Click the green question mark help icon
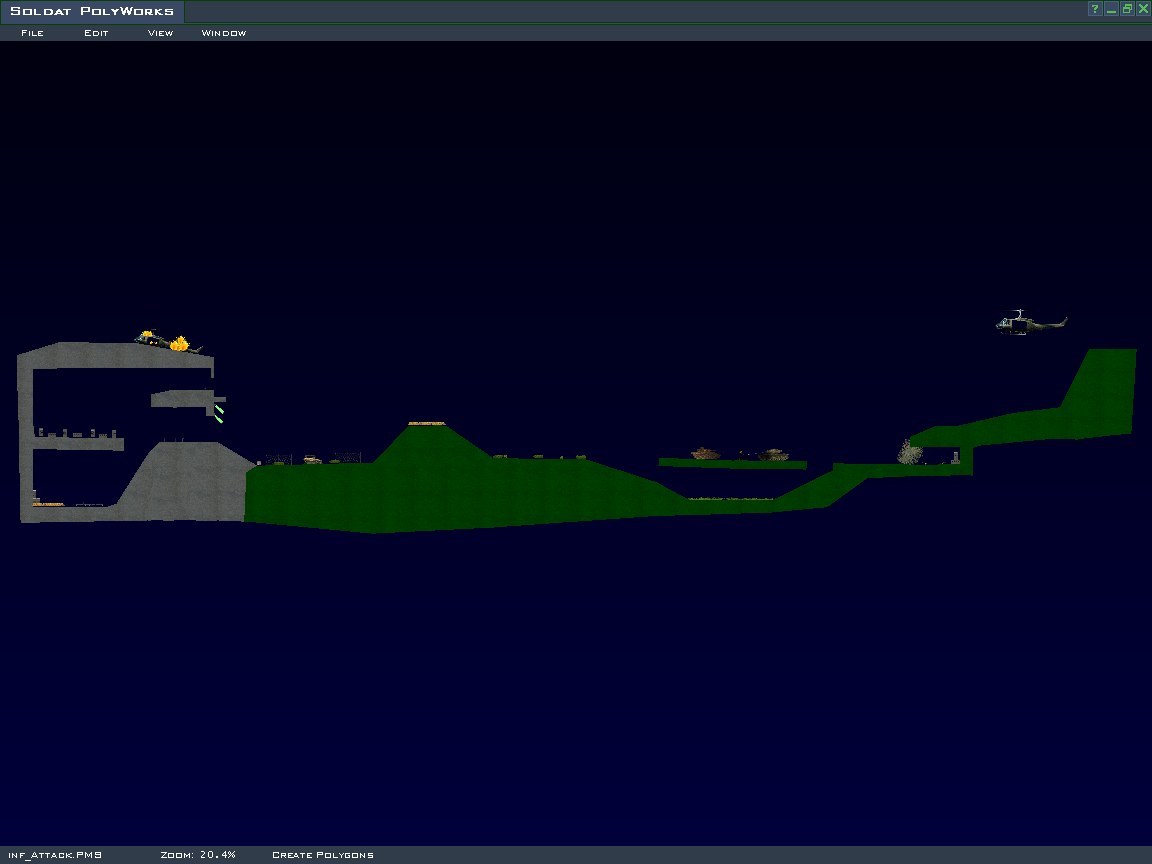 (1095, 9)
